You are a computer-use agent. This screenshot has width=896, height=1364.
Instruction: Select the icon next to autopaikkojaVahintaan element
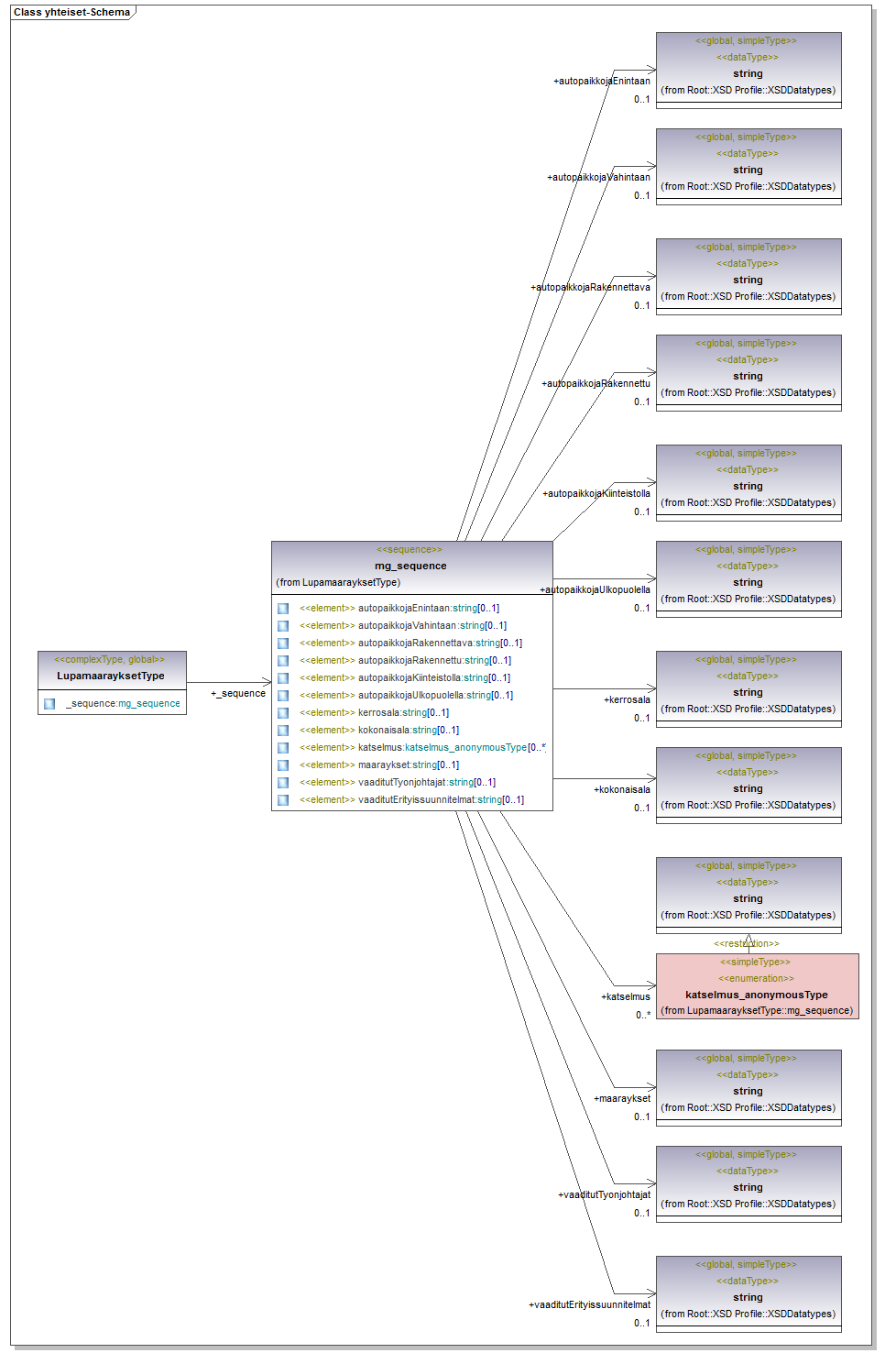coord(283,626)
